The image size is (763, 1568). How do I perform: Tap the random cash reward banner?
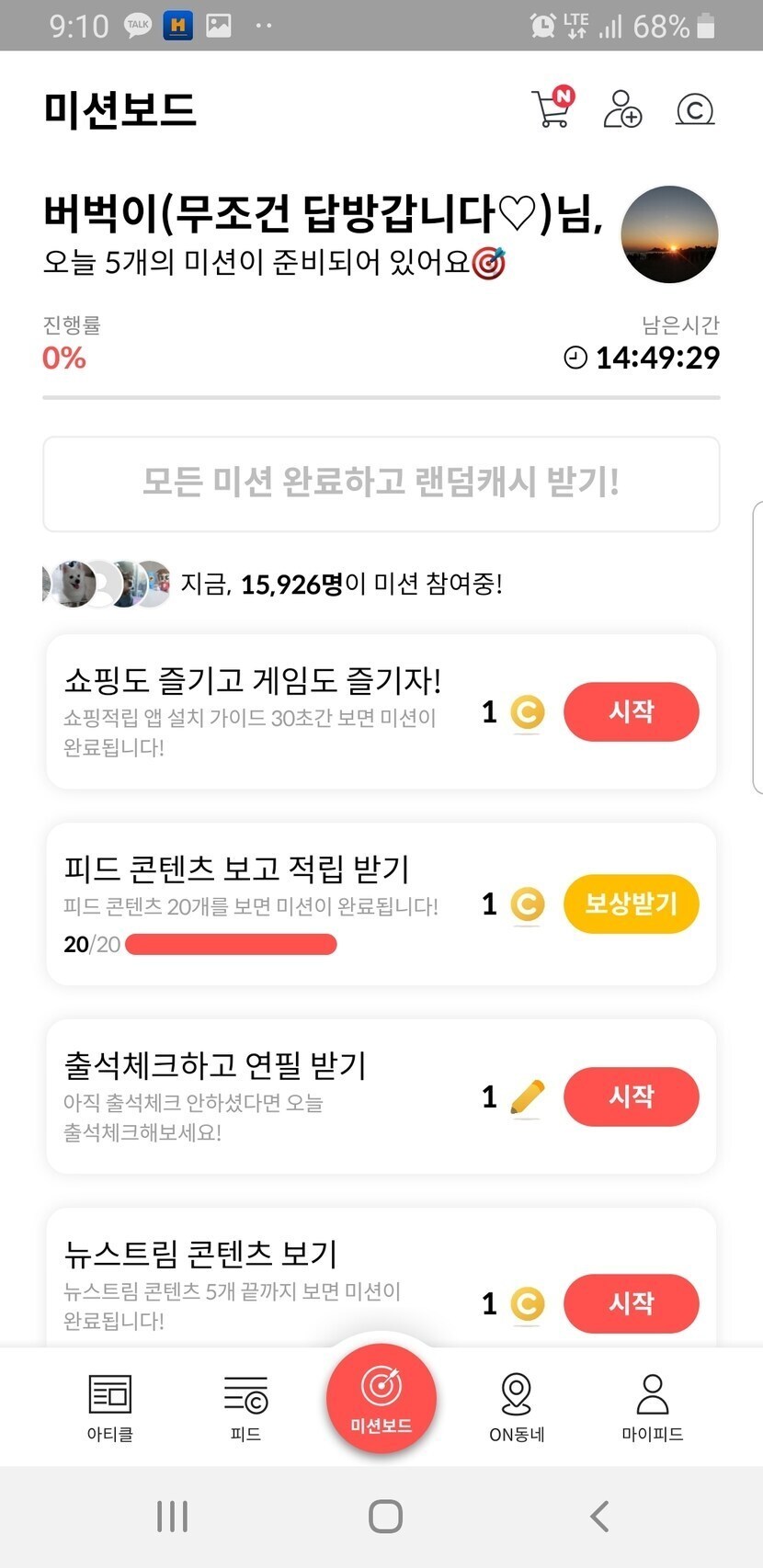[381, 483]
